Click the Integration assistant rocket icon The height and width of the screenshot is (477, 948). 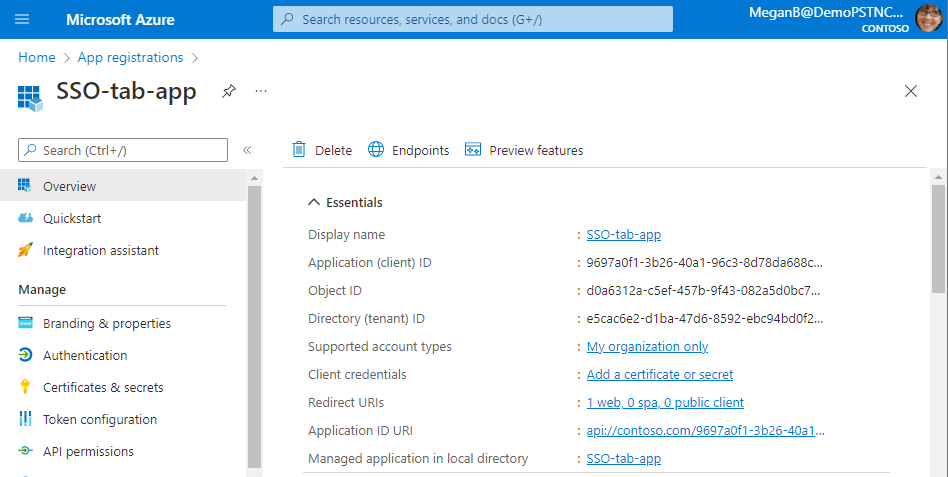click(x=25, y=250)
